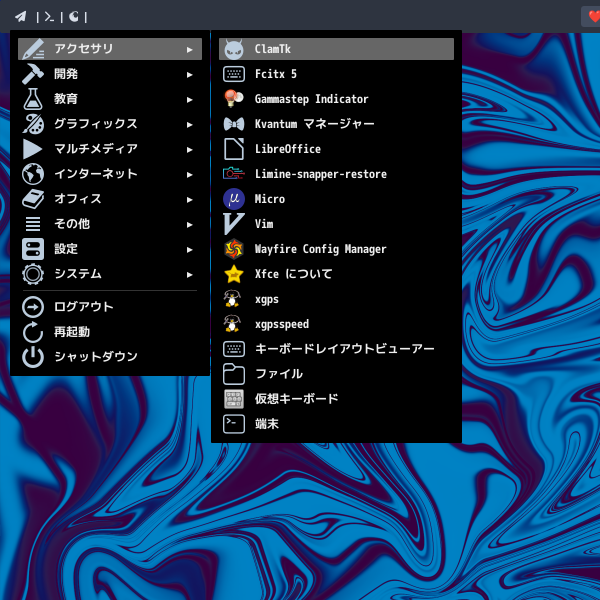Click the Kvantum bow tie icon
The image size is (600, 600).
[234, 124]
